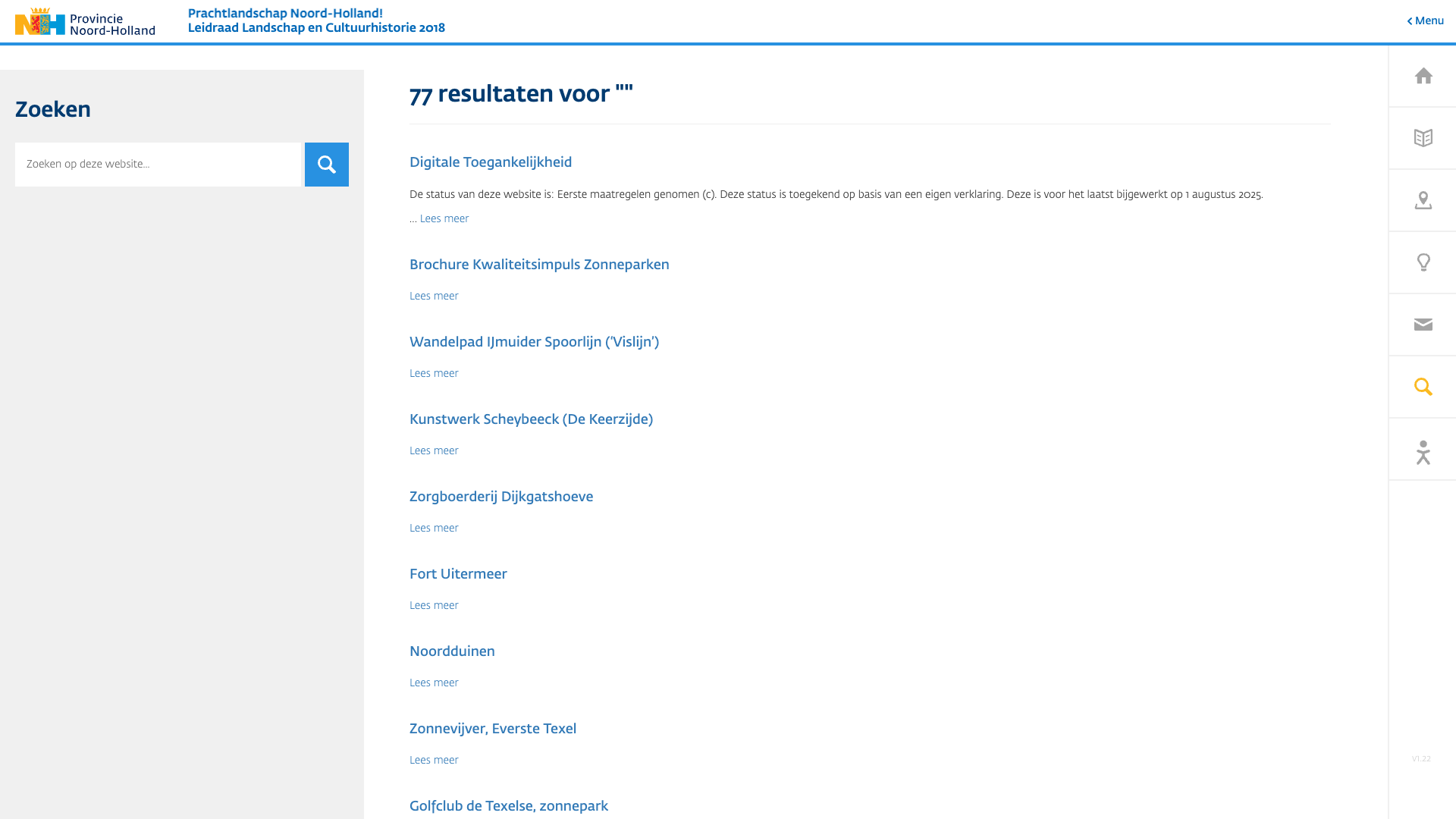
Task: Open Golfclub de Texelse, zonnepark result
Action: point(508,806)
